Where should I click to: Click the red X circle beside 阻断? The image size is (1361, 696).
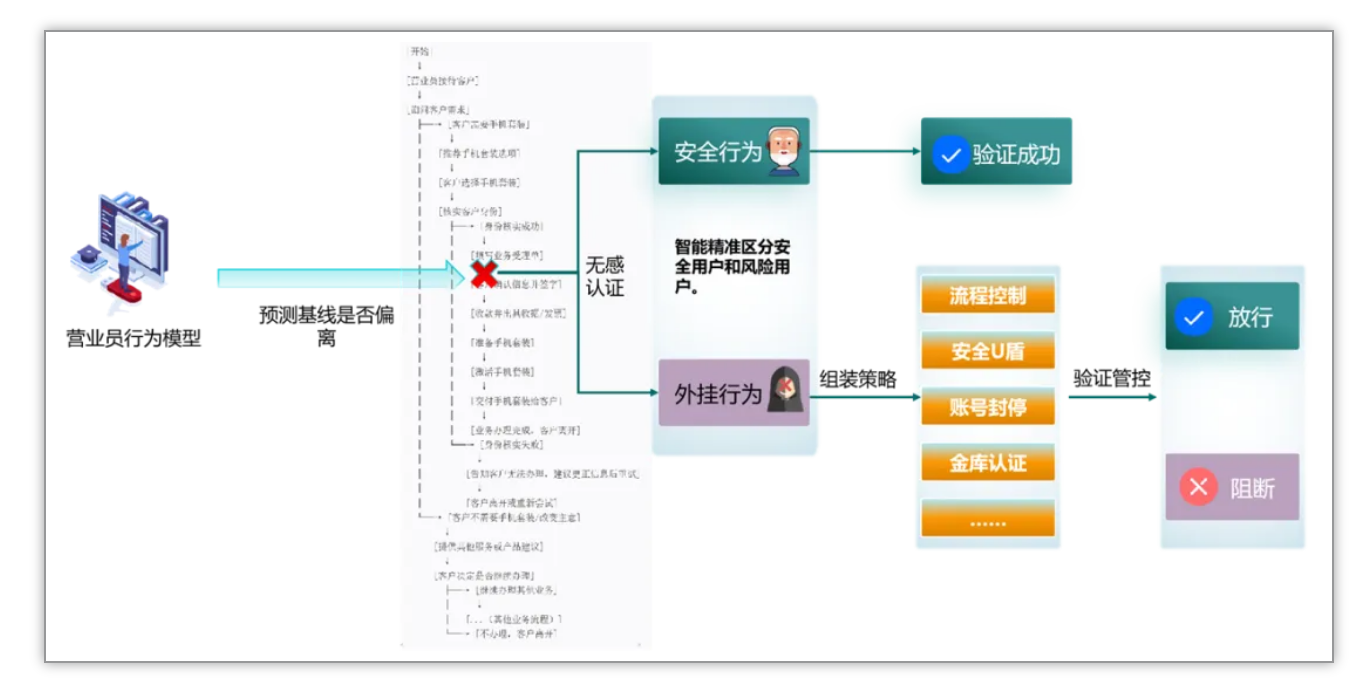click(x=1196, y=487)
